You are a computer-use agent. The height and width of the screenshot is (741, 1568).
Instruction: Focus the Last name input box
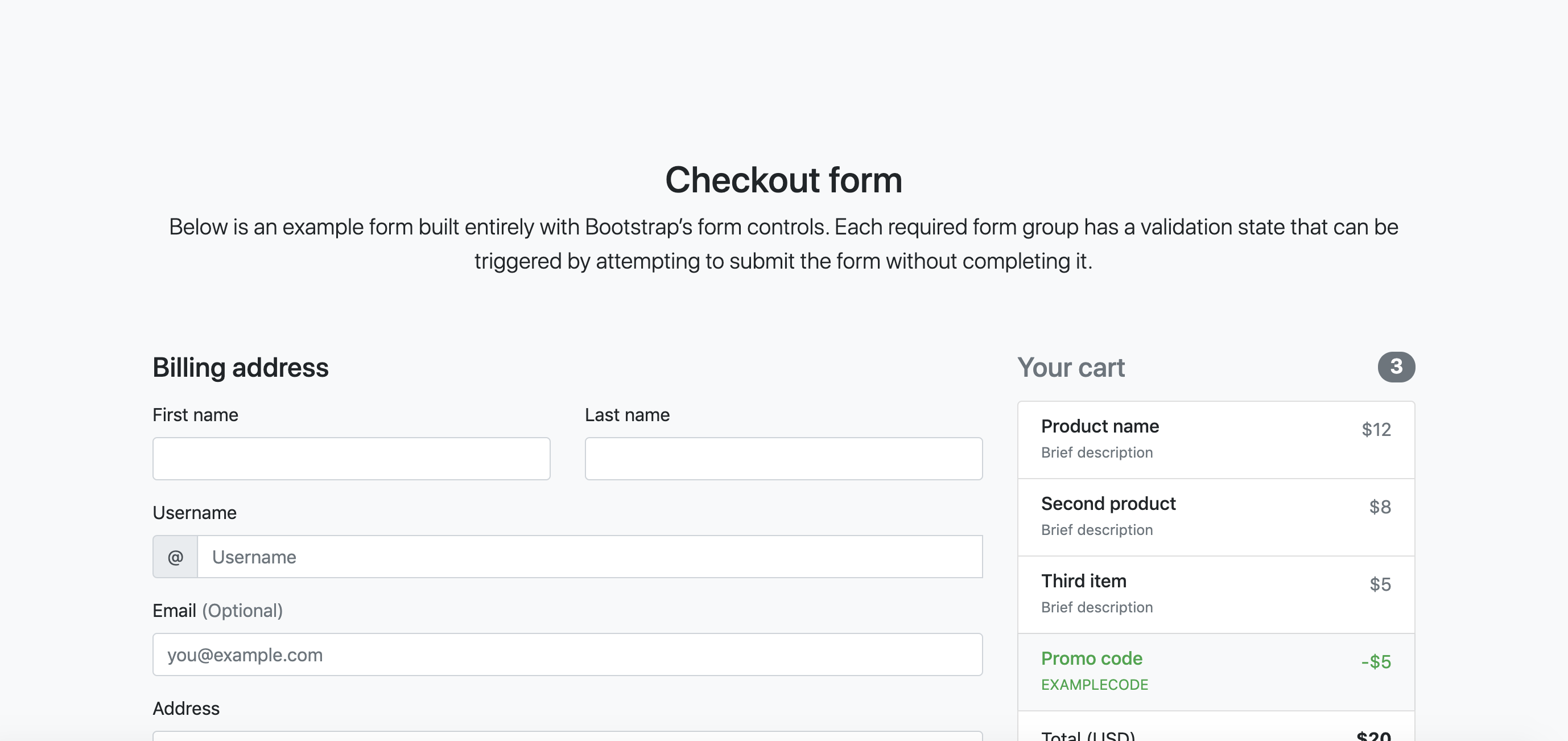pyautogui.click(x=783, y=459)
